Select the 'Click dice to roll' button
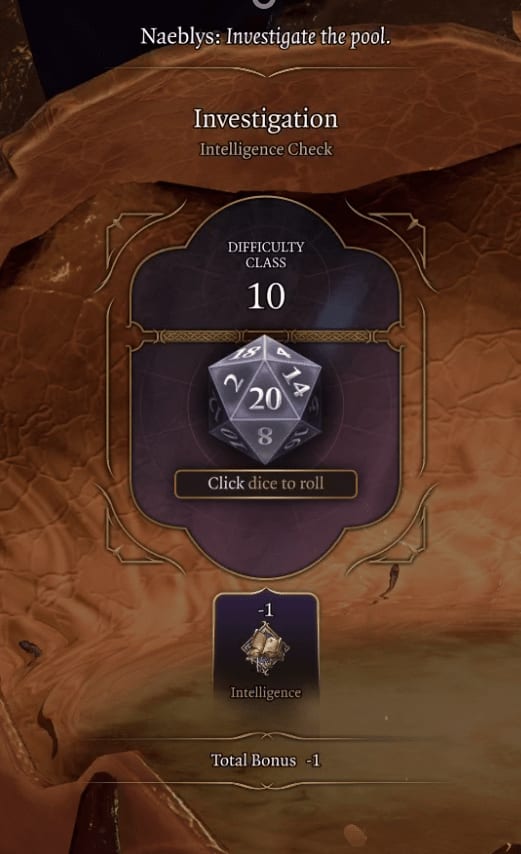Screen dimensions: 521x854 (x=266, y=484)
